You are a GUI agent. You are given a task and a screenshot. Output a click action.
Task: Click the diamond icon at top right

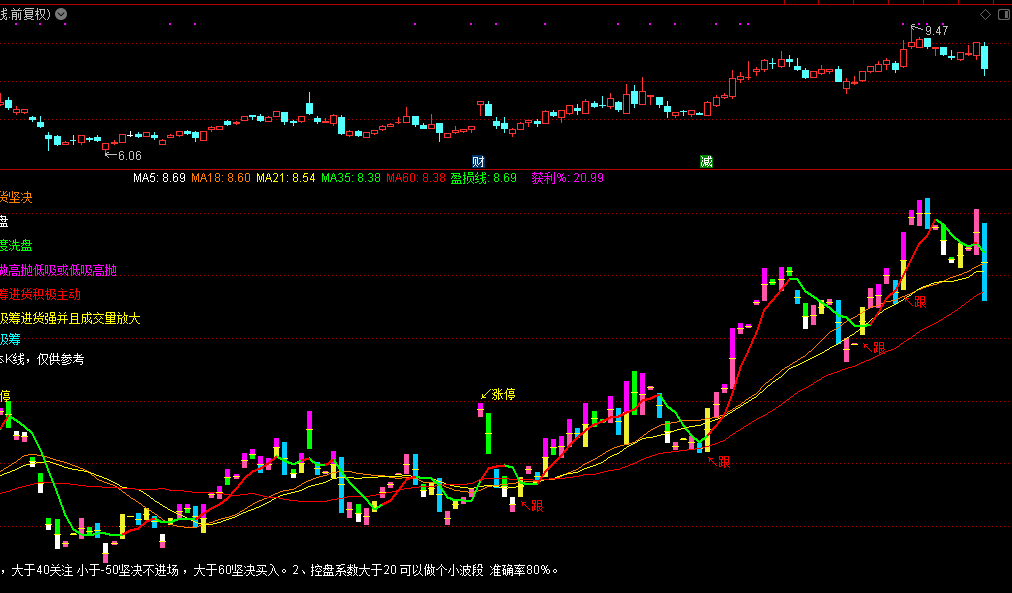click(985, 14)
